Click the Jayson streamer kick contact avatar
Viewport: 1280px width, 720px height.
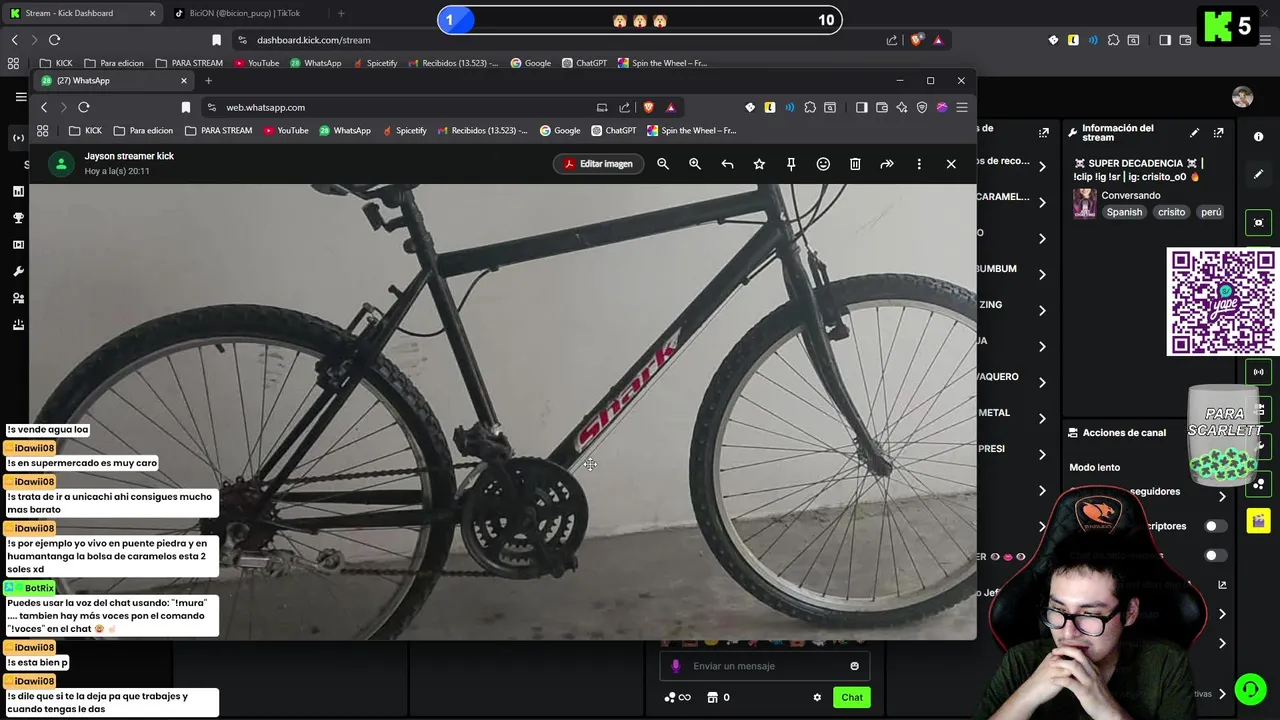tap(62, 164)
